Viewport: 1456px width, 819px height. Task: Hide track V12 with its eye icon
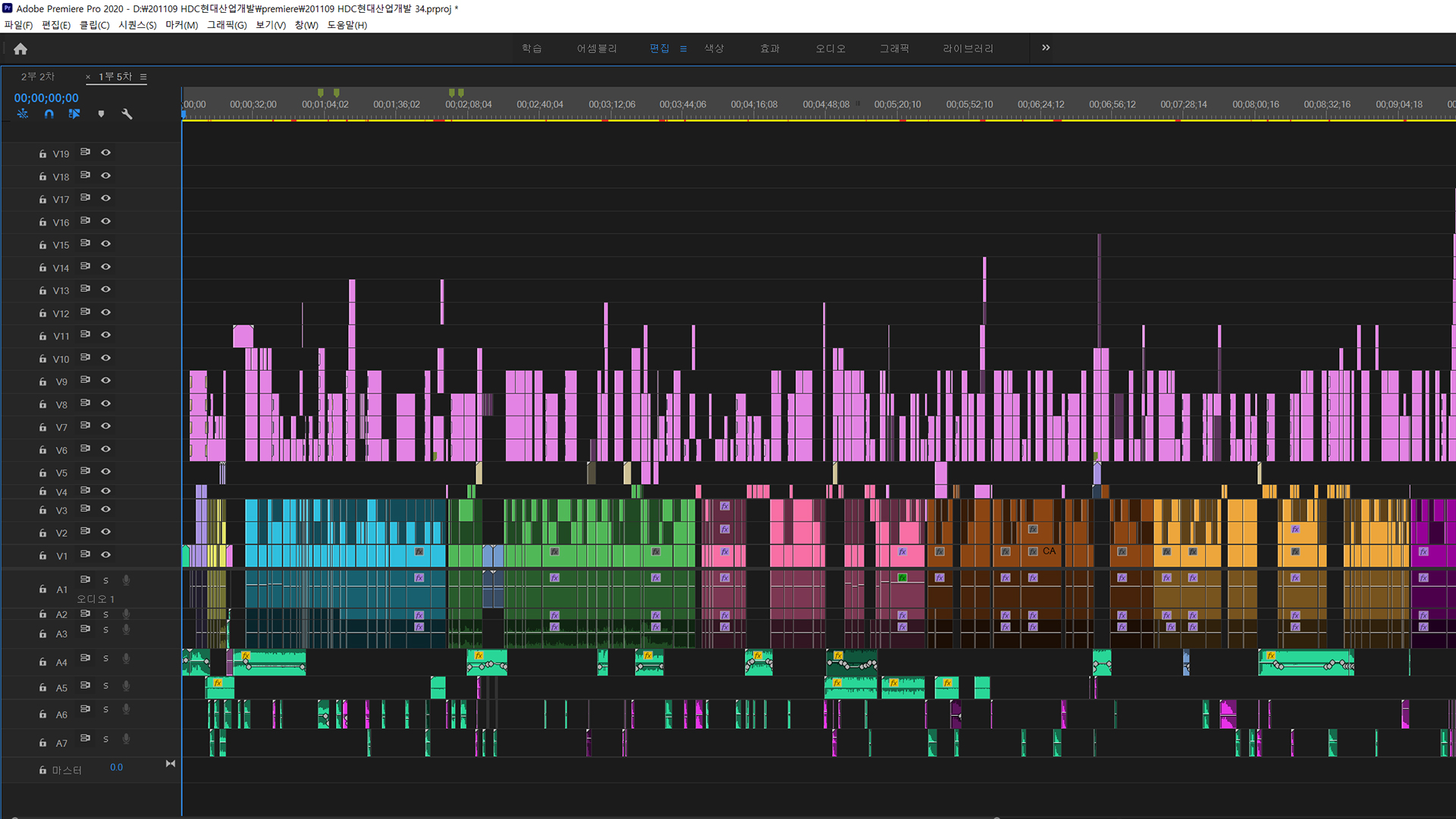click(x=106, y=312)
